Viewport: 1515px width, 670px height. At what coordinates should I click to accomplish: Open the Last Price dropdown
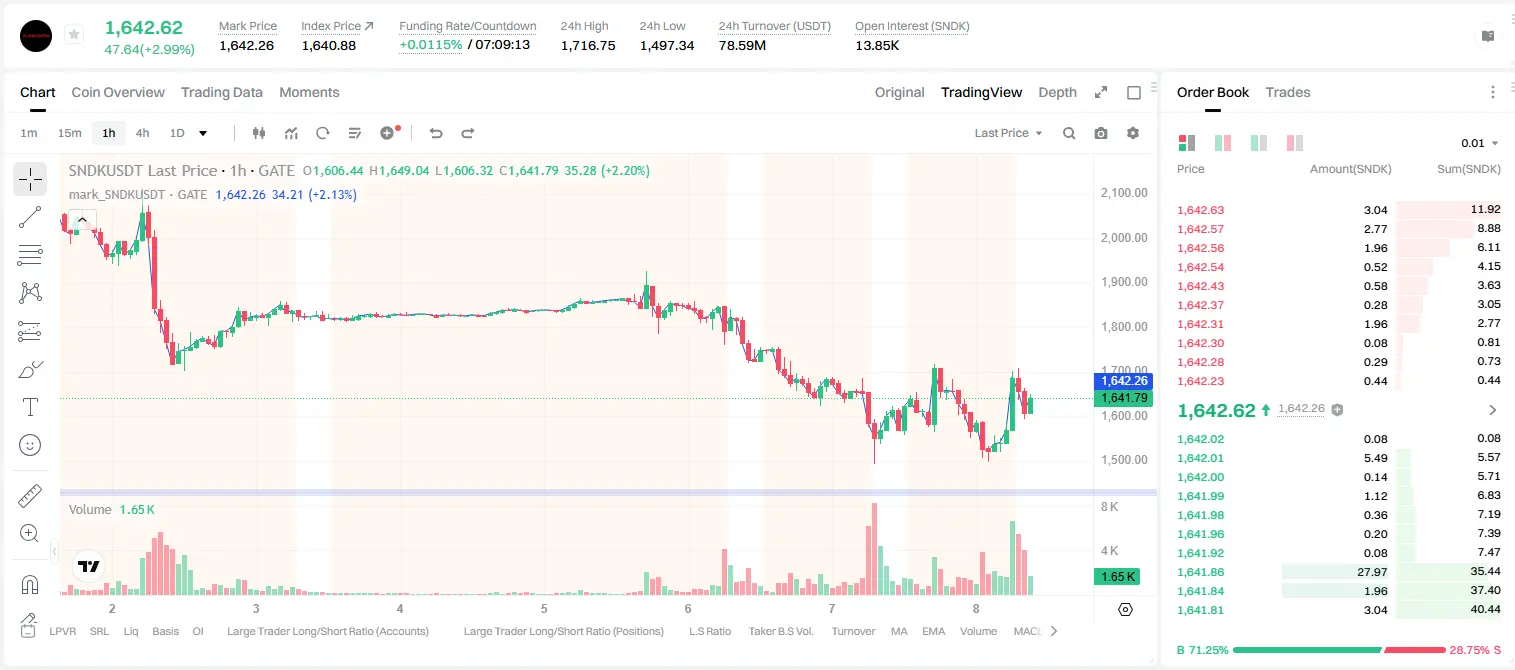pos(1008,133)
